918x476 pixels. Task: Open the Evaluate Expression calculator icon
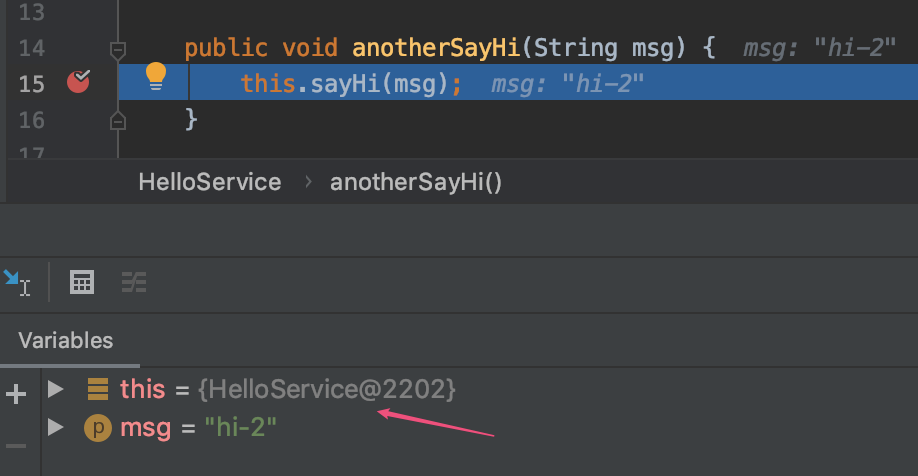coord(82,283)
